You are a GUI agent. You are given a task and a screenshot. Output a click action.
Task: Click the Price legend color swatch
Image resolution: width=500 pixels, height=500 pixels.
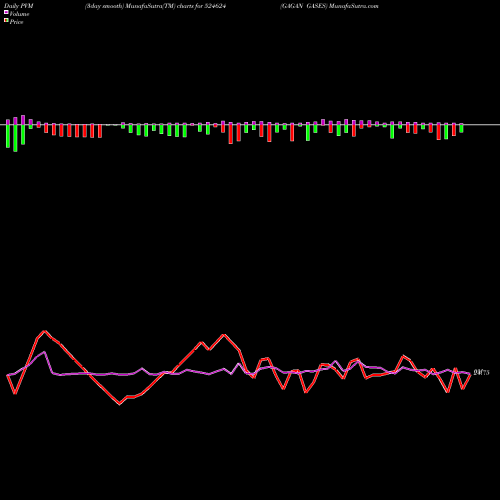(6, 21)
